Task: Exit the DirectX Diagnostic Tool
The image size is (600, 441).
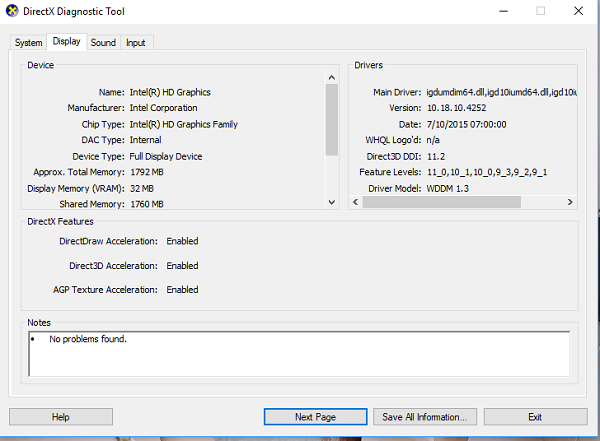Action: coord(535,417)
